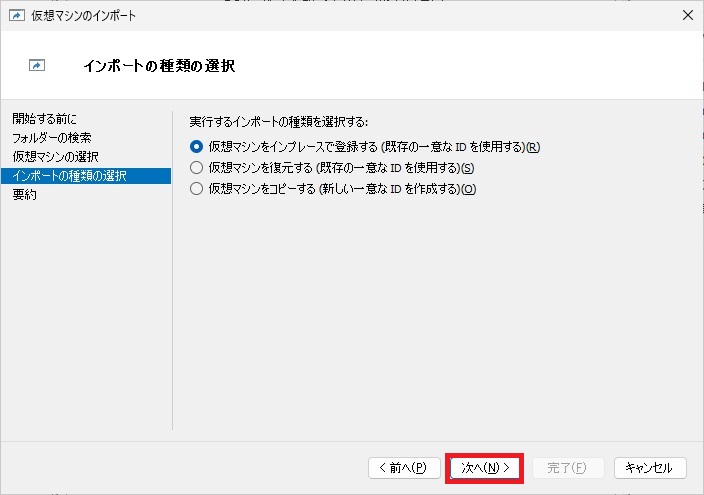Click the 次へ(N) > button
The width and height of the screenshot is (704, 495).
coord(484,468)
